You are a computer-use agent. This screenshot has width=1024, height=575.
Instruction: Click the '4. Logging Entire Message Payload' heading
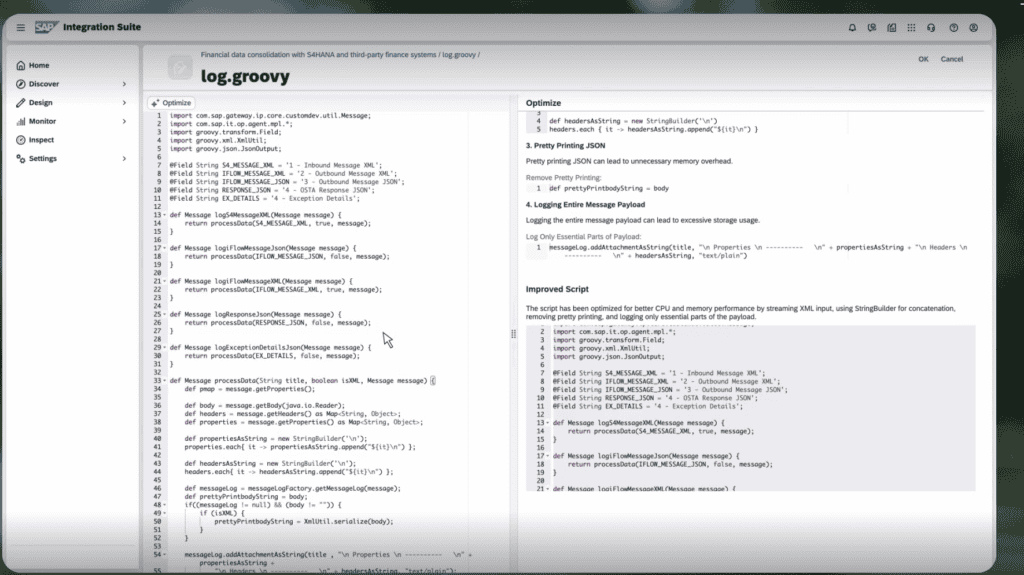[x=585, y=205]
